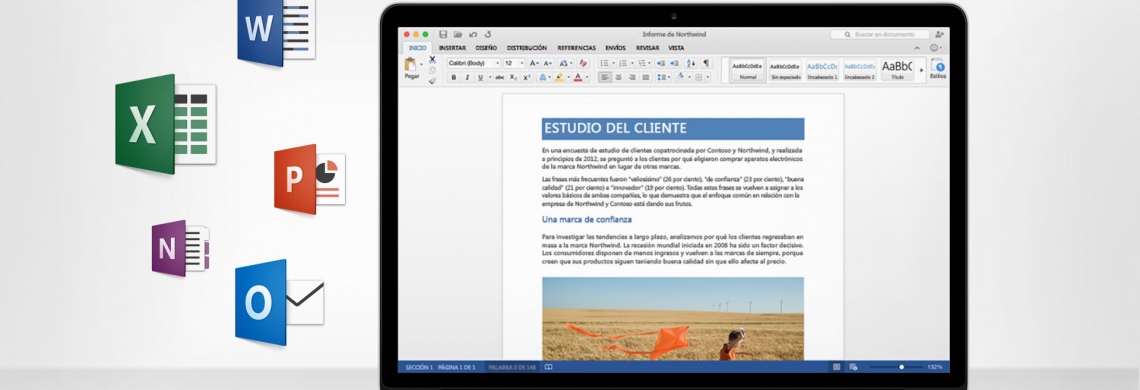Viewport: 1140px width, 390px height.
Task: Apply the Encabezado 1 style
Action: click(x=822, y=71)
